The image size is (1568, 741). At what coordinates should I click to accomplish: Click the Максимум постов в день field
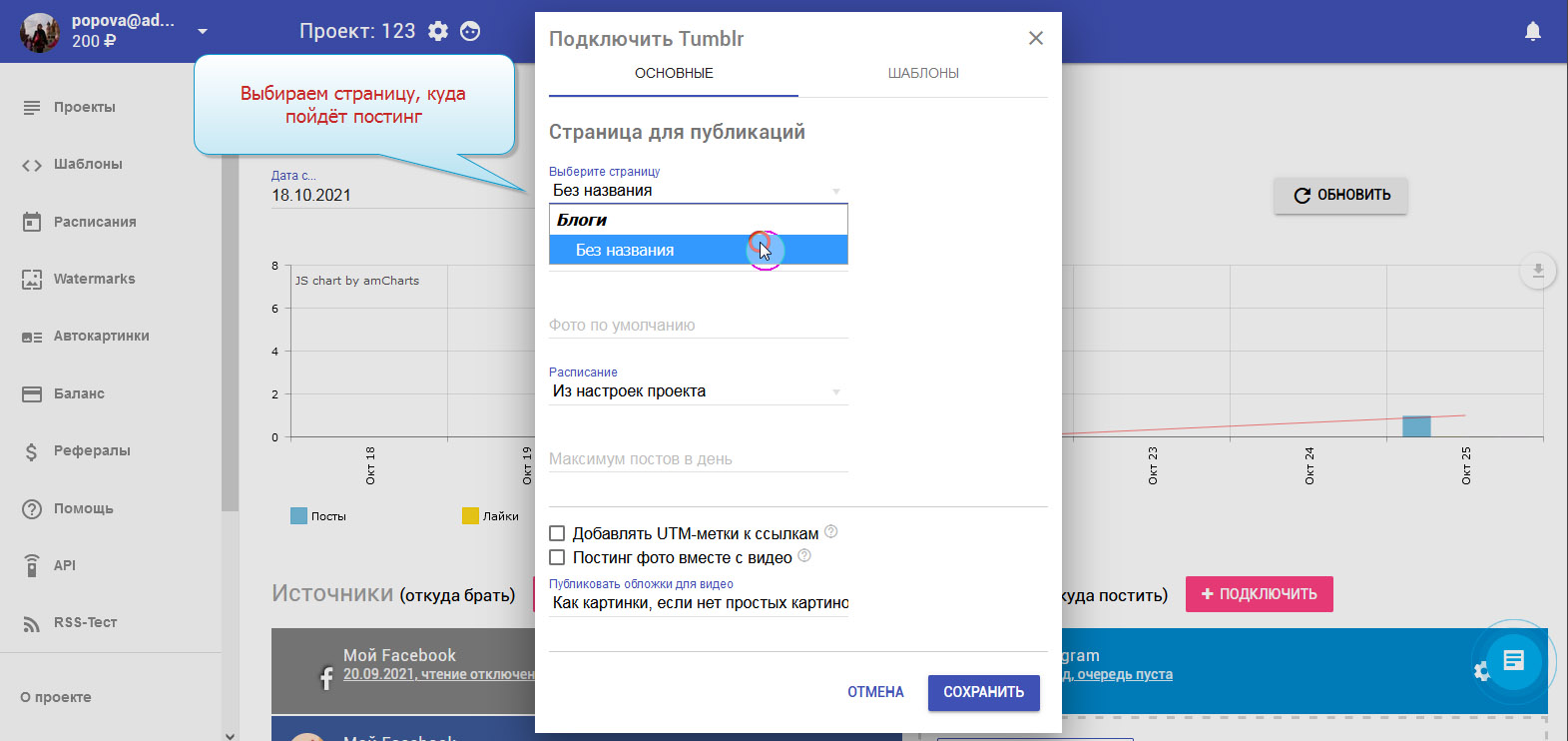(x=698, y=459)
